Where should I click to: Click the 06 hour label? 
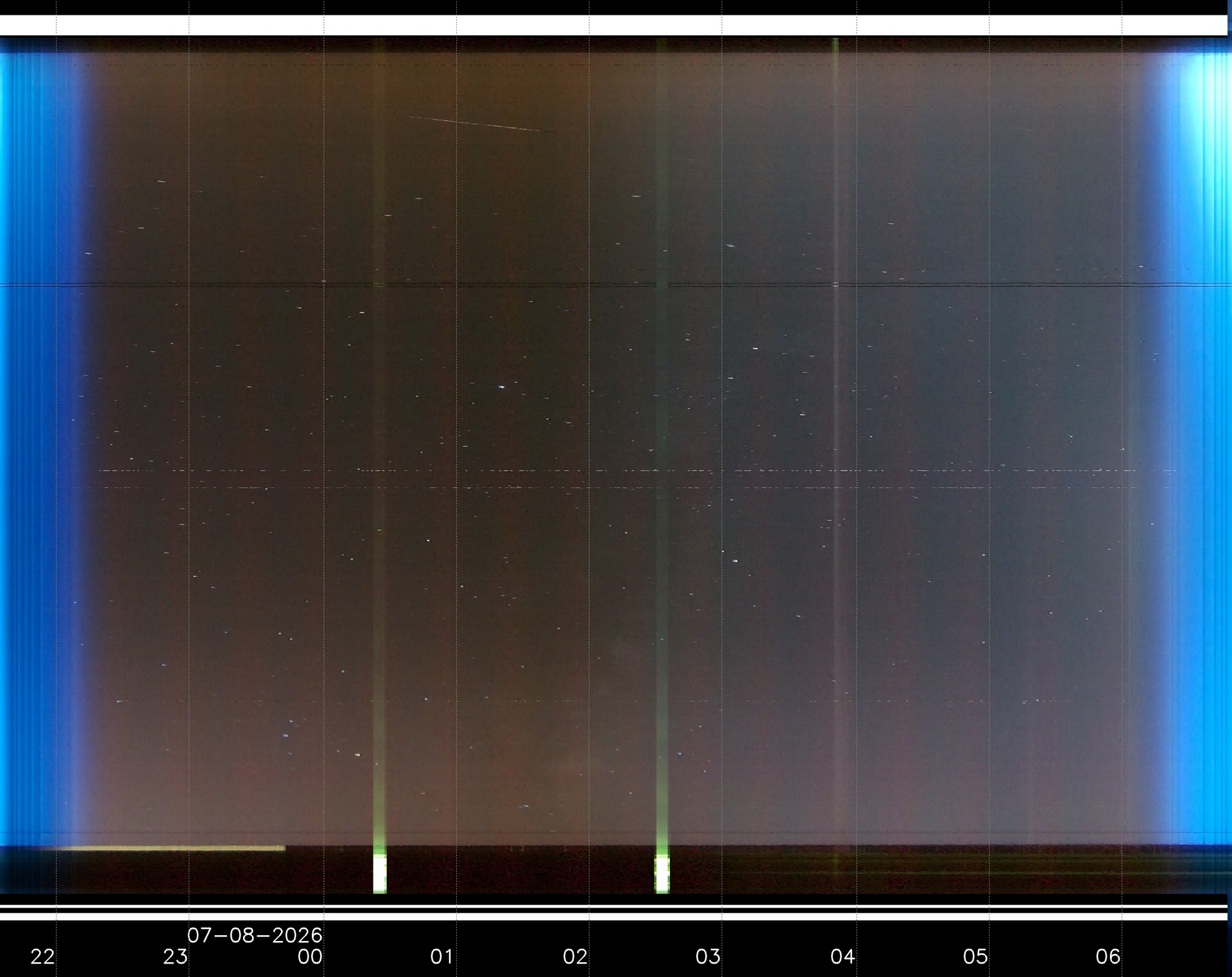coord(1108,957)
